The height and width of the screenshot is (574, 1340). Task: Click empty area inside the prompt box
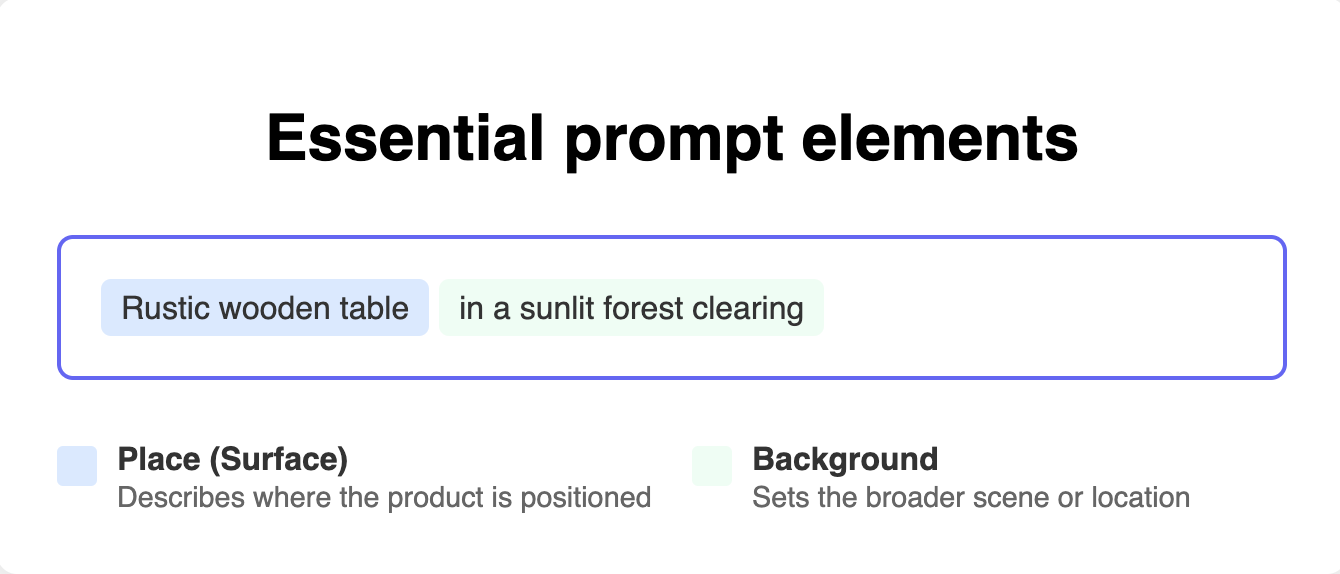point(1050,308)
